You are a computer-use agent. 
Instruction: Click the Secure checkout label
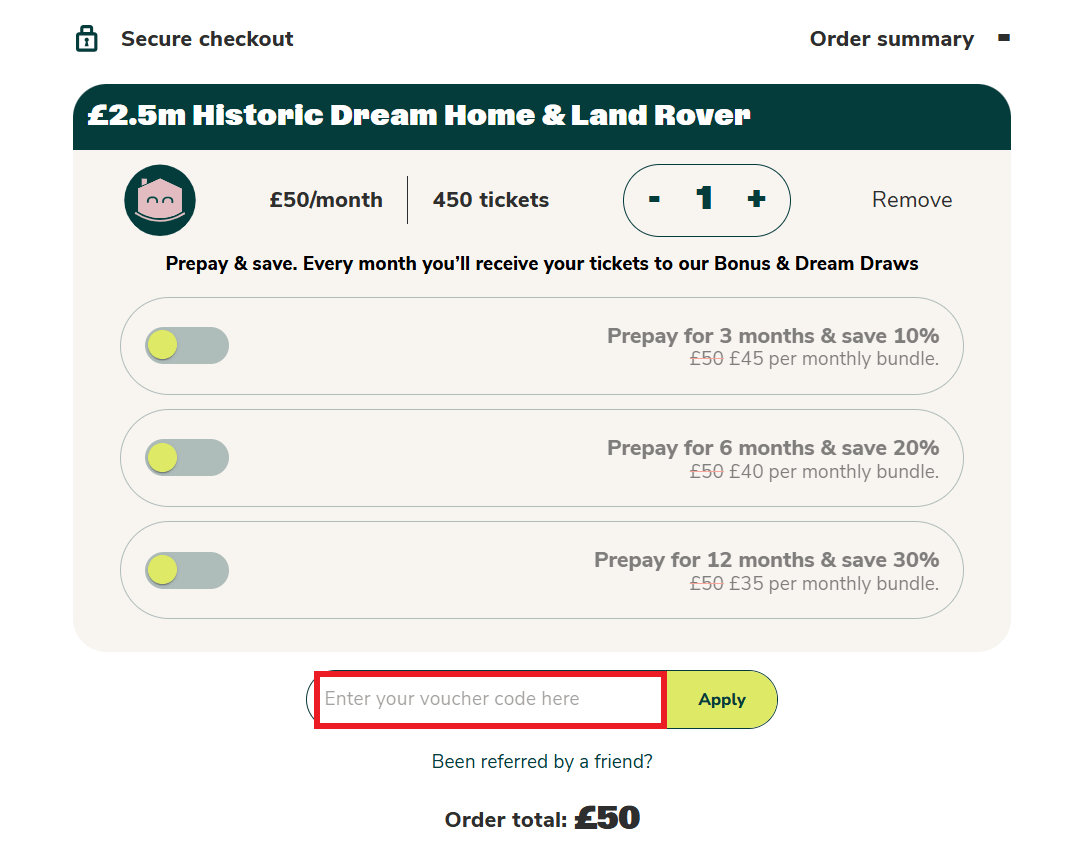point(207,39)
